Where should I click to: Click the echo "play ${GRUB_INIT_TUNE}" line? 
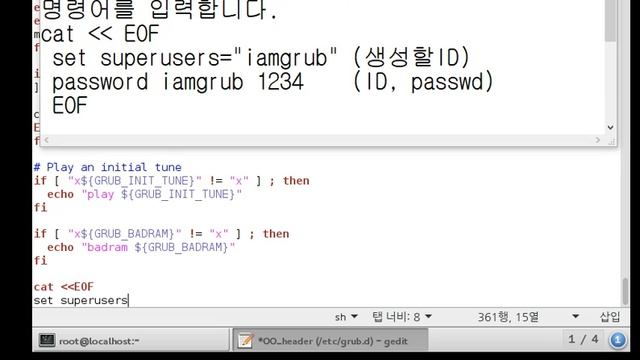(144, 194)
